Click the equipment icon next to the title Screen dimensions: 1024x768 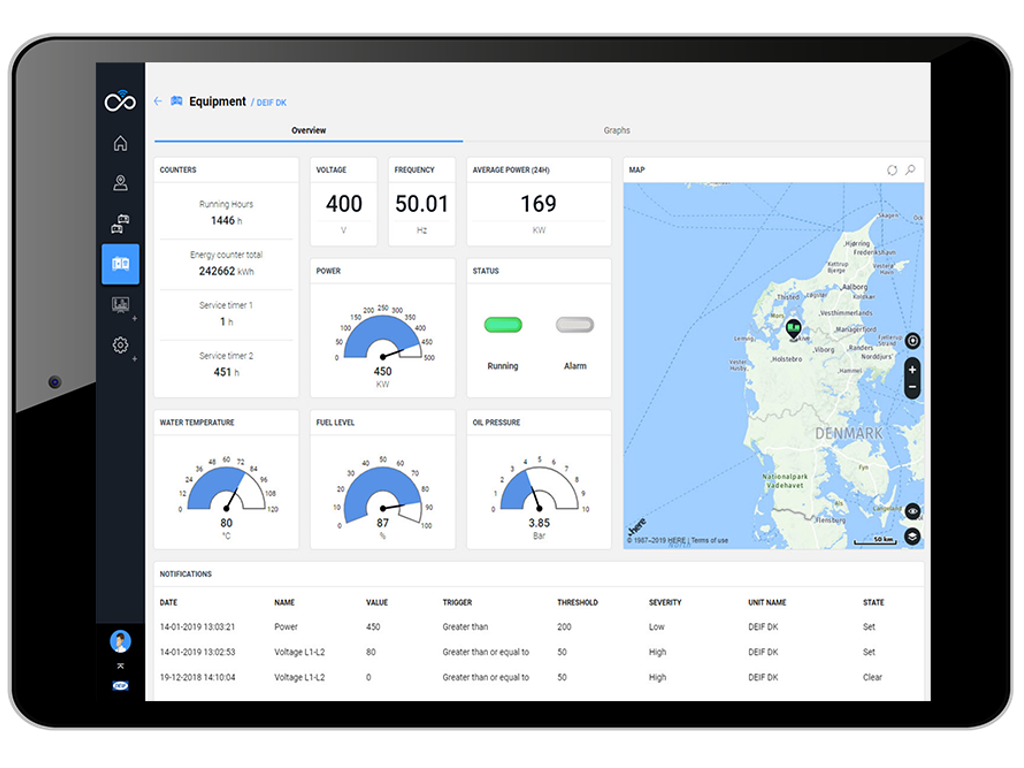click(x=176, y=101)
